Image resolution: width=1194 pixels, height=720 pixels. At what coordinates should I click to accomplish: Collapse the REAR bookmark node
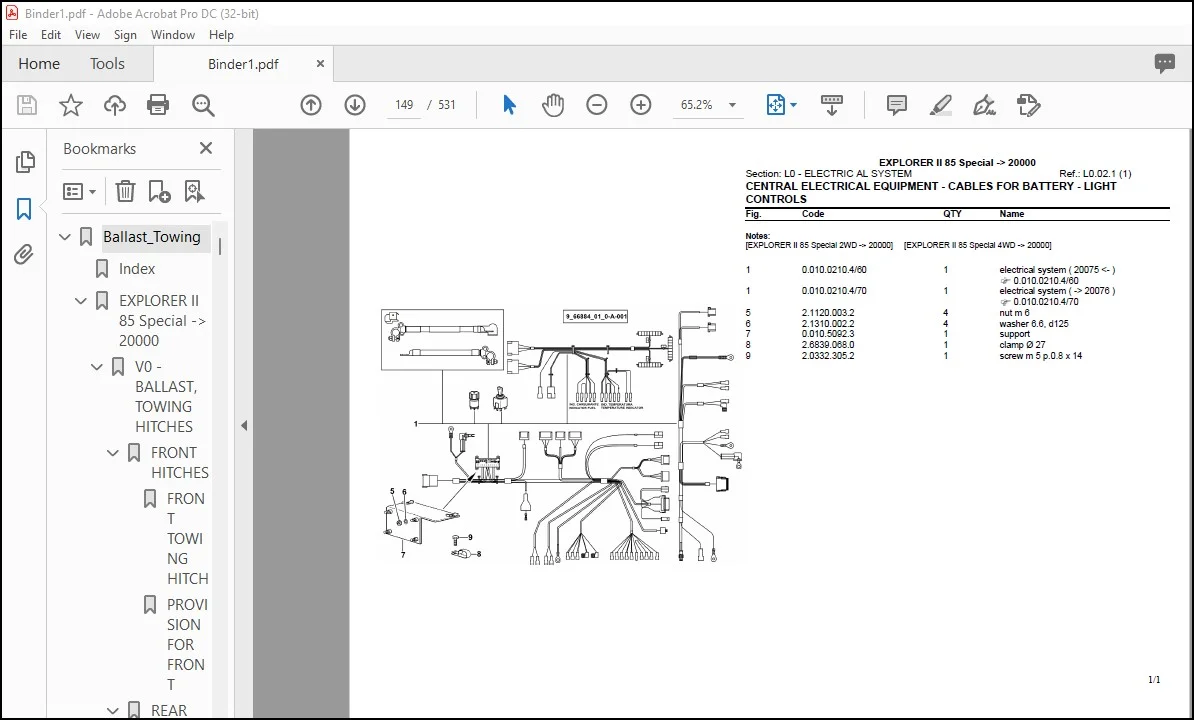point(113,711)
